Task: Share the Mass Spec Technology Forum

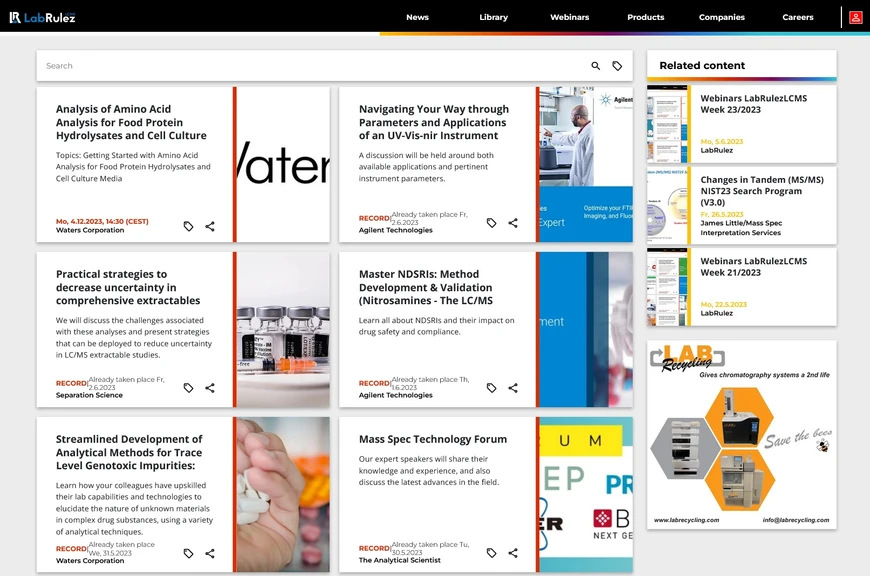Action: tap(513, 553)
